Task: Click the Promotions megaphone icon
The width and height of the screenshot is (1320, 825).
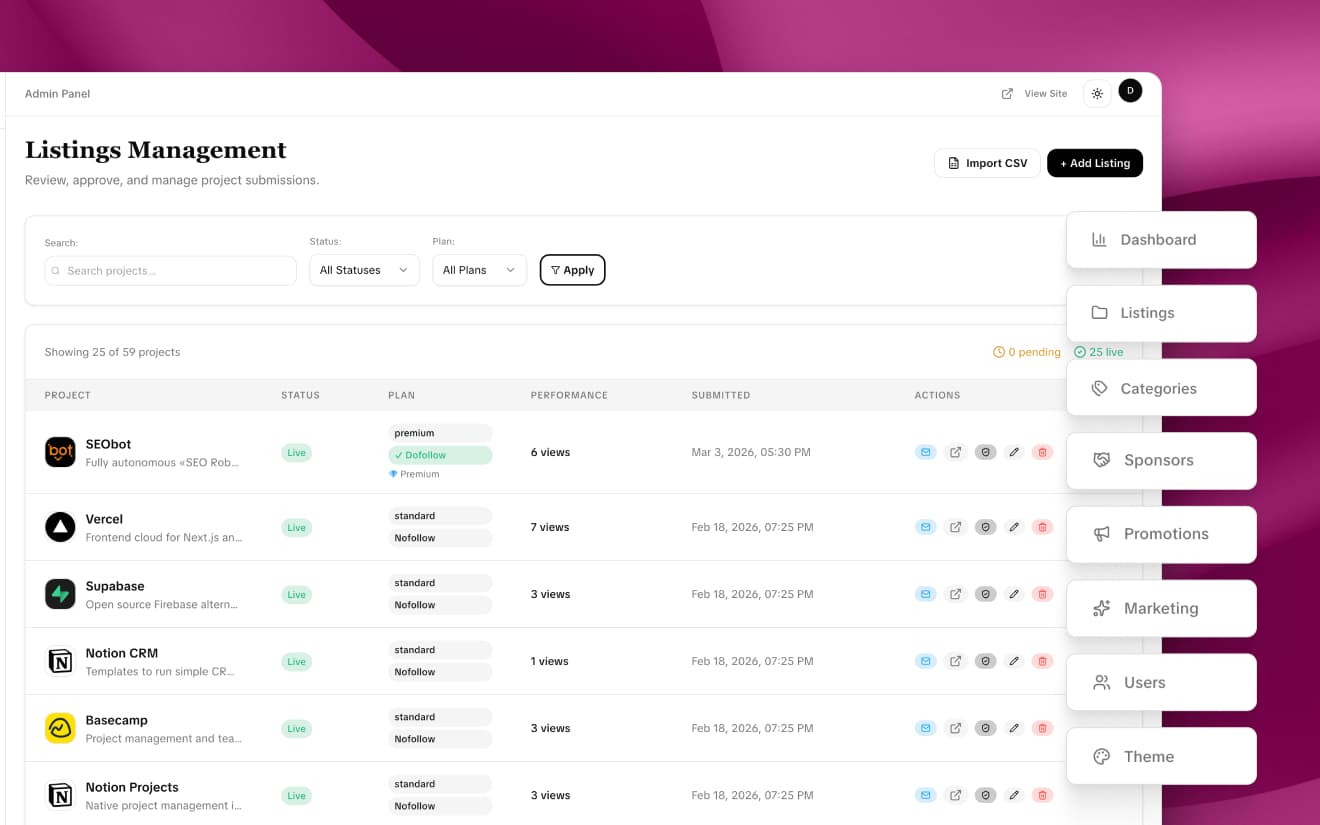Action: pyautogui.click(x=1101, y=534)
